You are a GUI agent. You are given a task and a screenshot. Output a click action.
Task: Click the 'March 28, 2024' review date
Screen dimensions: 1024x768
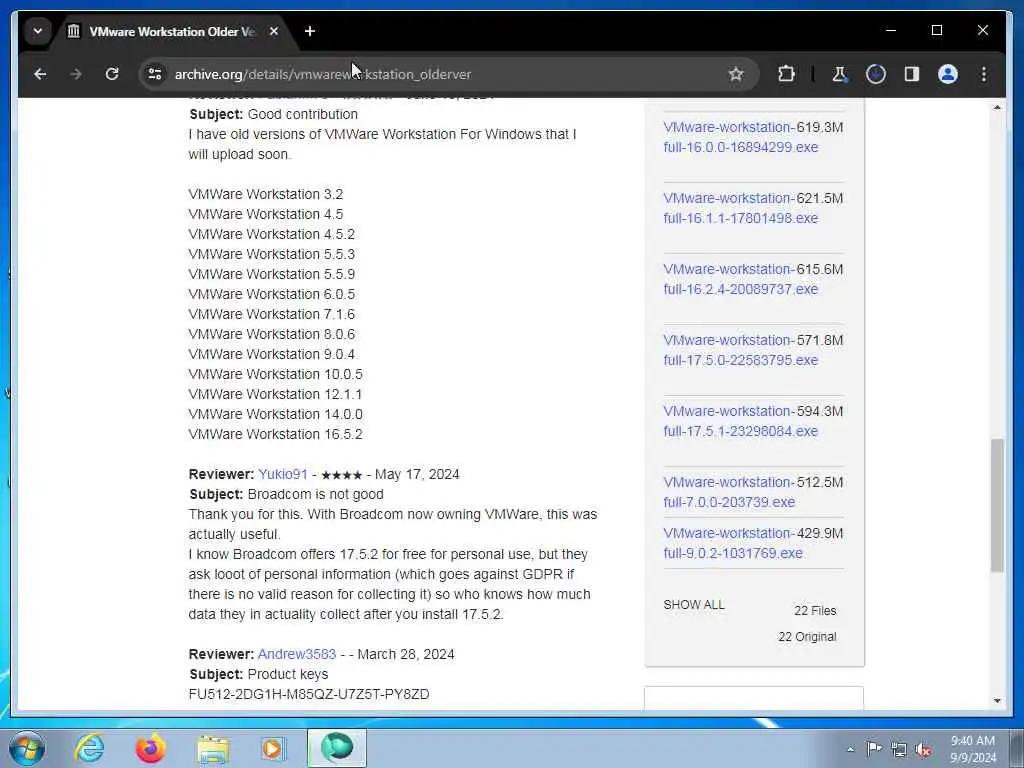(406, 654)
